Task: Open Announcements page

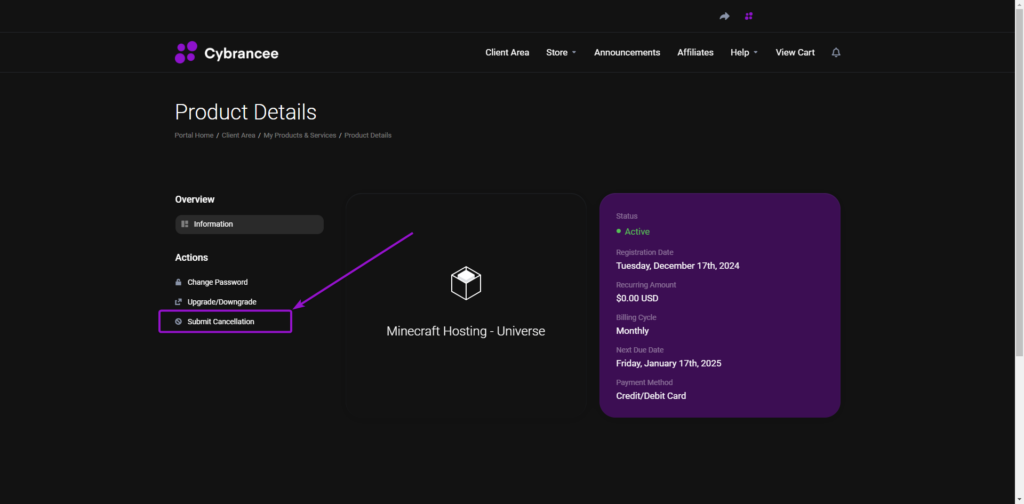Action: point(627,52)
